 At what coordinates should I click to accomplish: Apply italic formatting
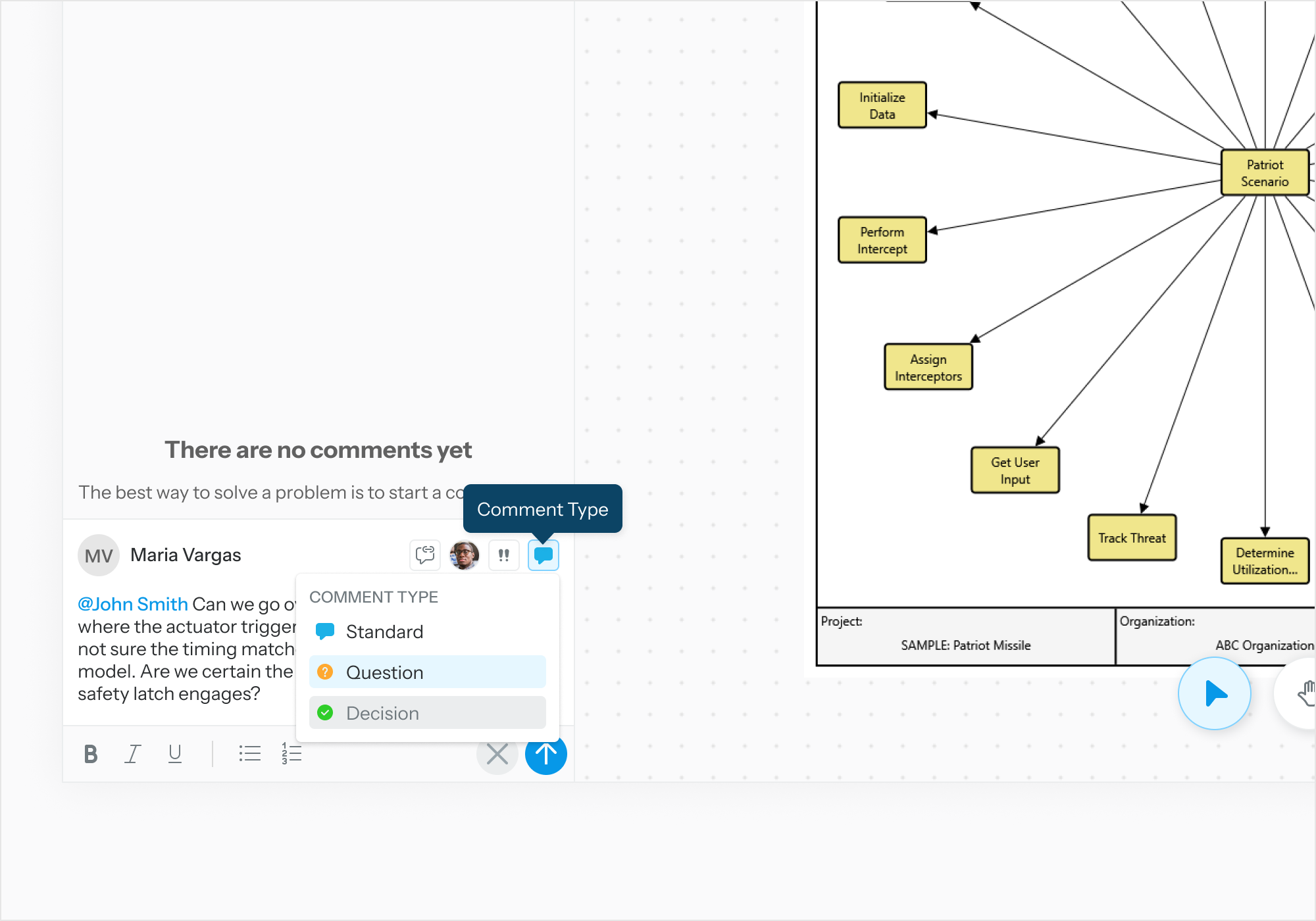click(x=133, y=753)
